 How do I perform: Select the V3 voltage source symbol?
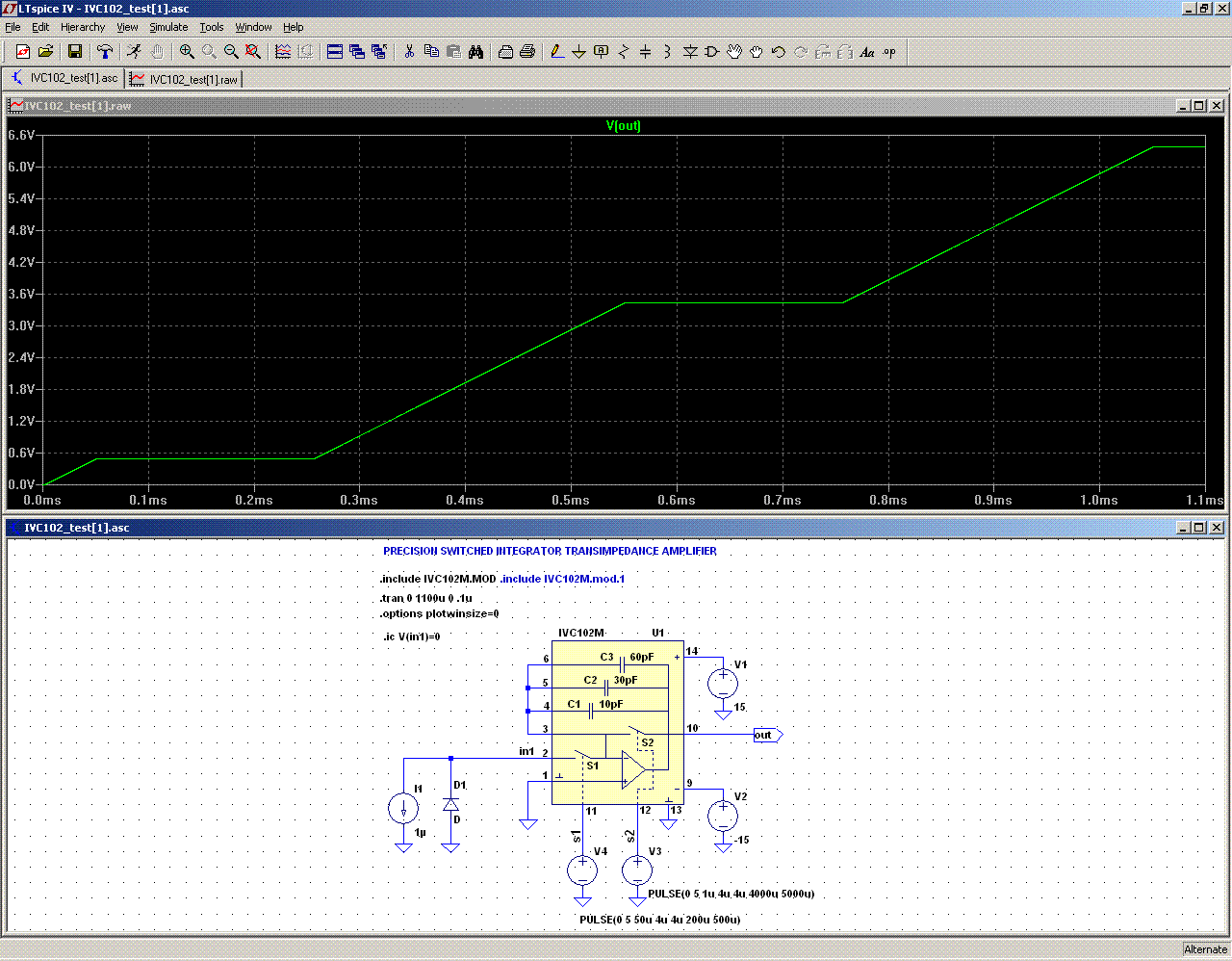coord(637,870)
